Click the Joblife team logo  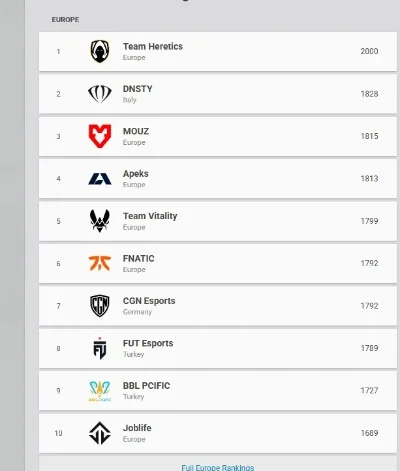pyautogui.click(x=100, y=433)
